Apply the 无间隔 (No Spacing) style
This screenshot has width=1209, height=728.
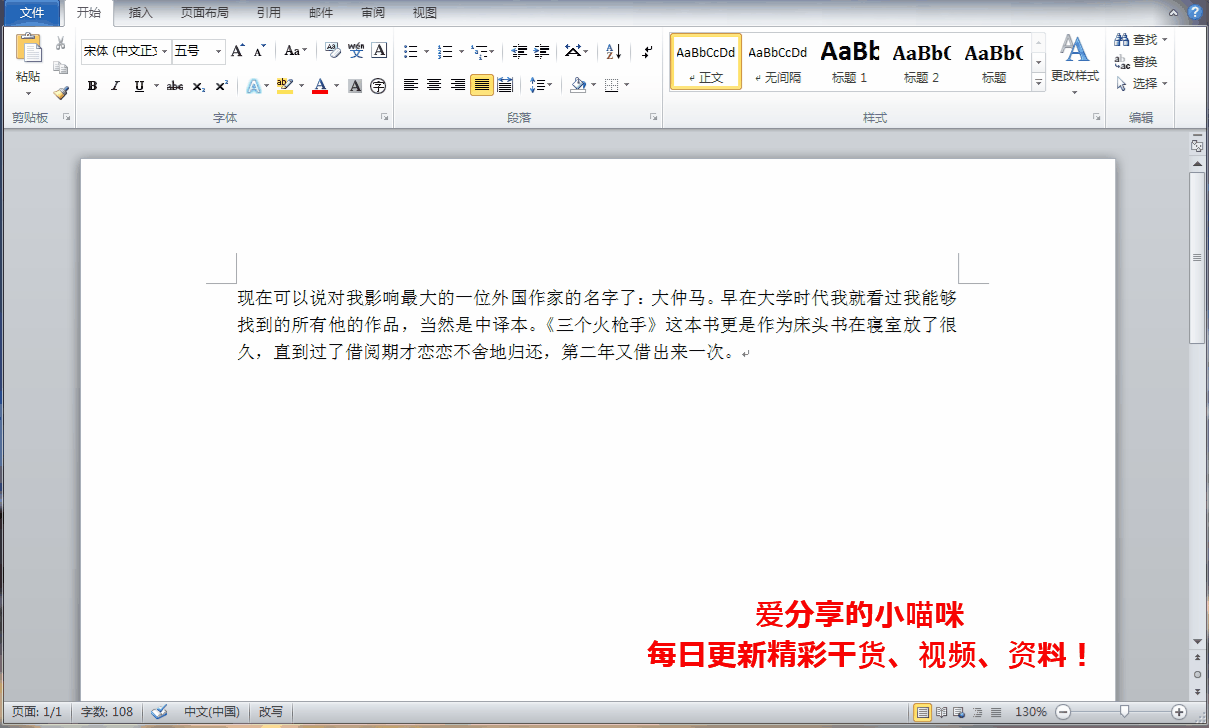click(x=778, y=61)
